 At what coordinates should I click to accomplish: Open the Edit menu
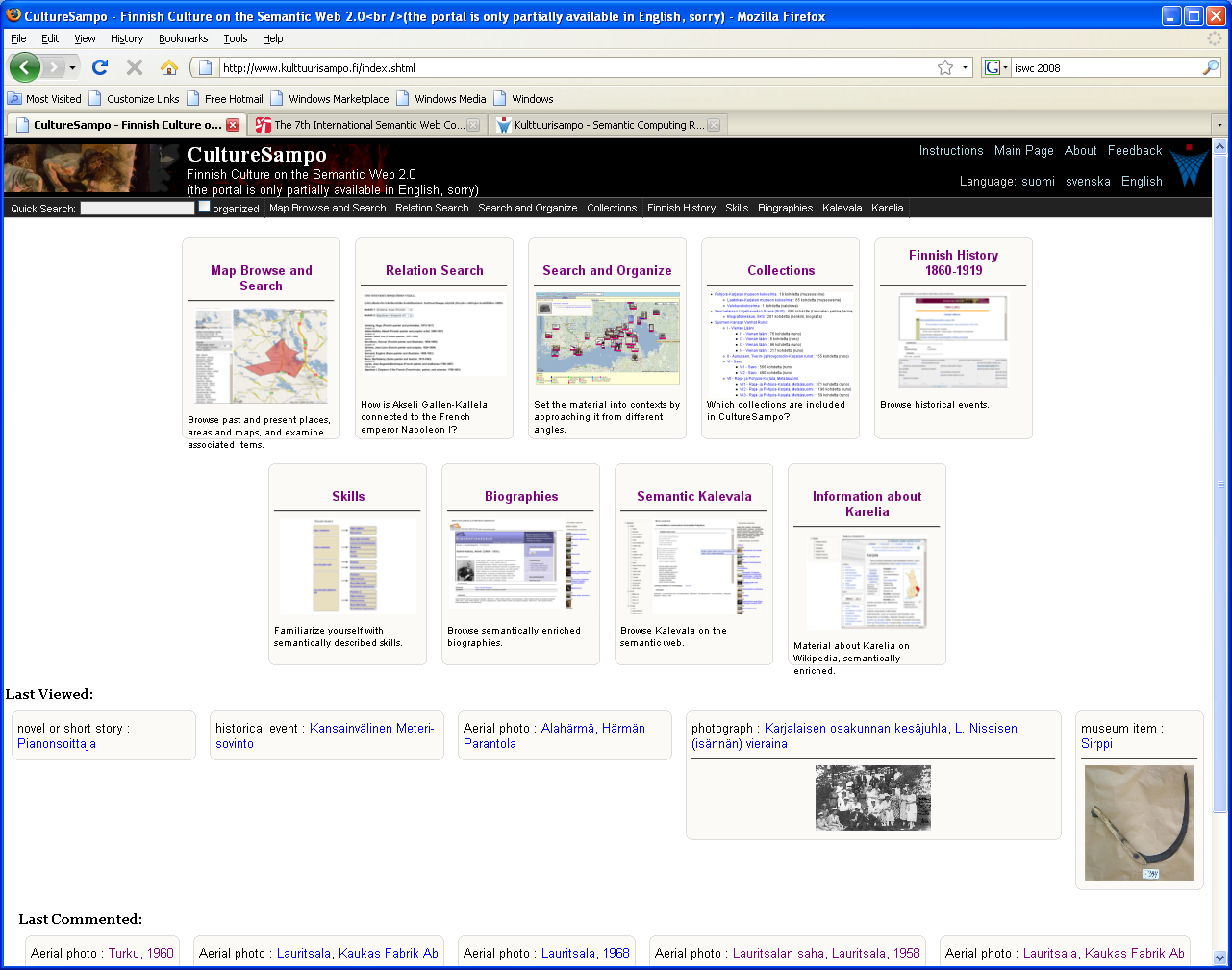[50, 38]
